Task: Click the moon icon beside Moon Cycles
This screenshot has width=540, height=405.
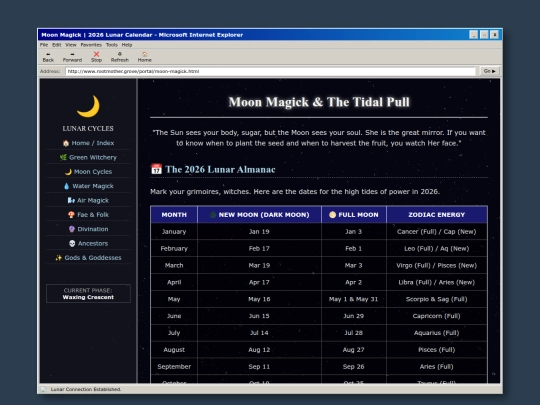Action: coord(68,172)
